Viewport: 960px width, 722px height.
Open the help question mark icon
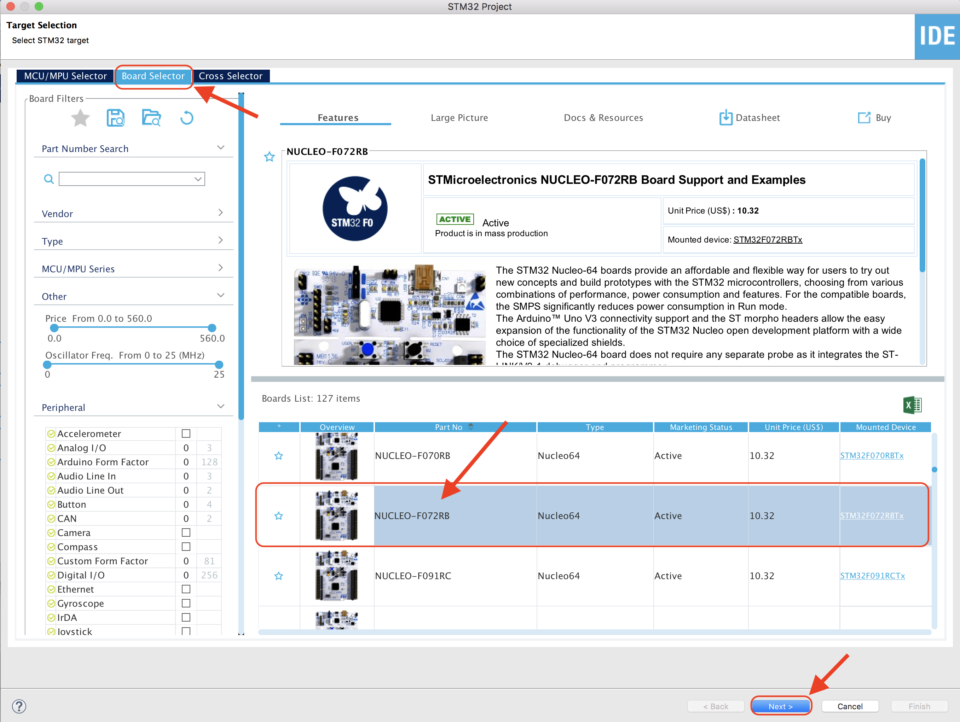click(18, 705)
